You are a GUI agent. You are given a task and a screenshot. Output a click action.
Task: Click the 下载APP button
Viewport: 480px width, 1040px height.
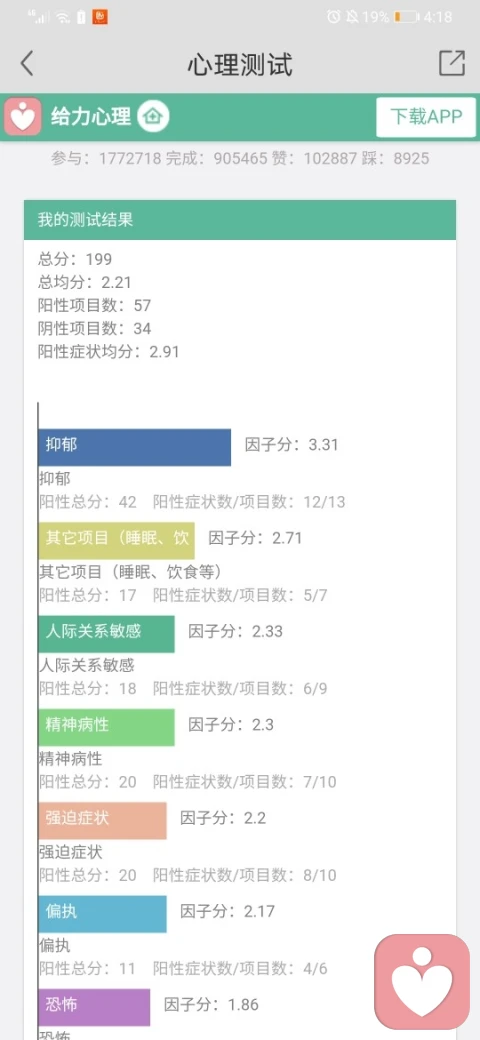click(426, 117)
